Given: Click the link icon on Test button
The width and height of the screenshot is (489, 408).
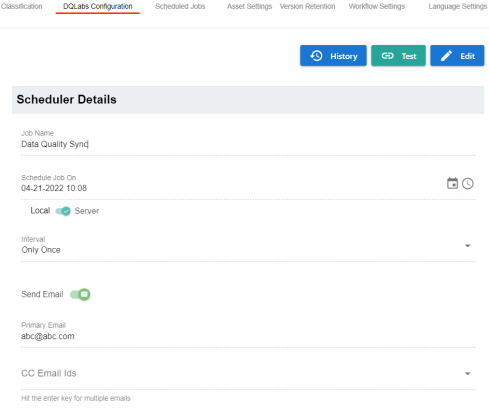Looking at the screenshot, I should [387, 56].
